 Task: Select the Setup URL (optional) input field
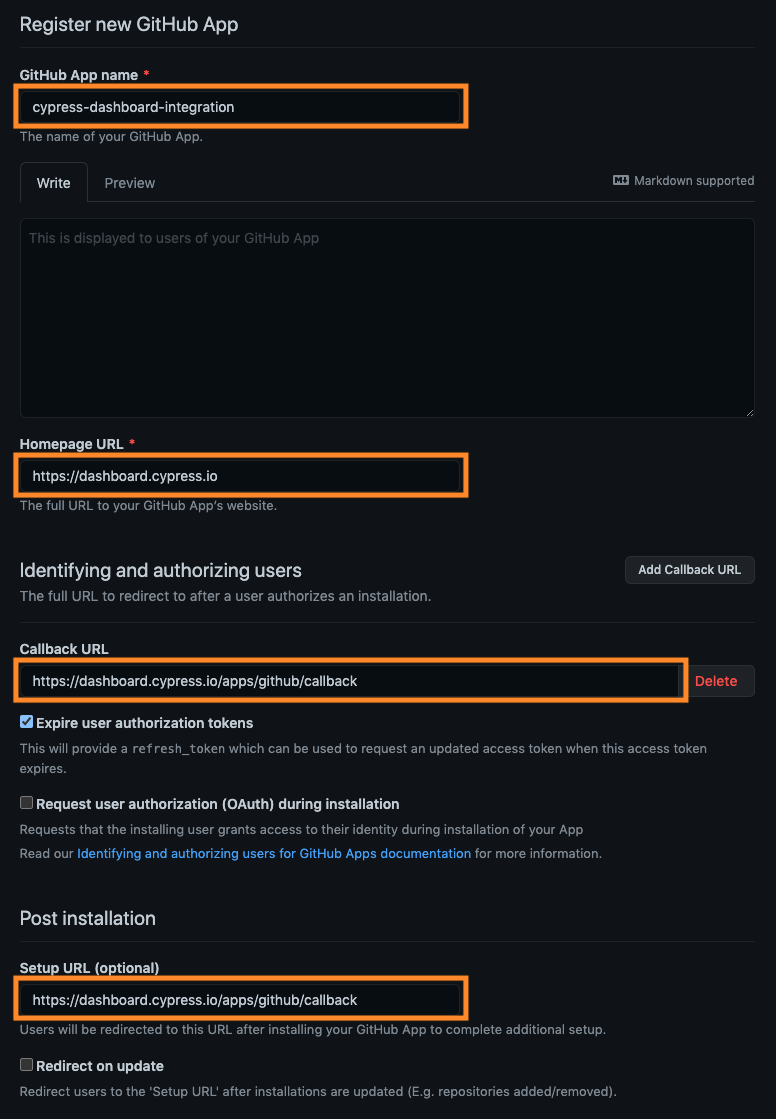(240, 997)
